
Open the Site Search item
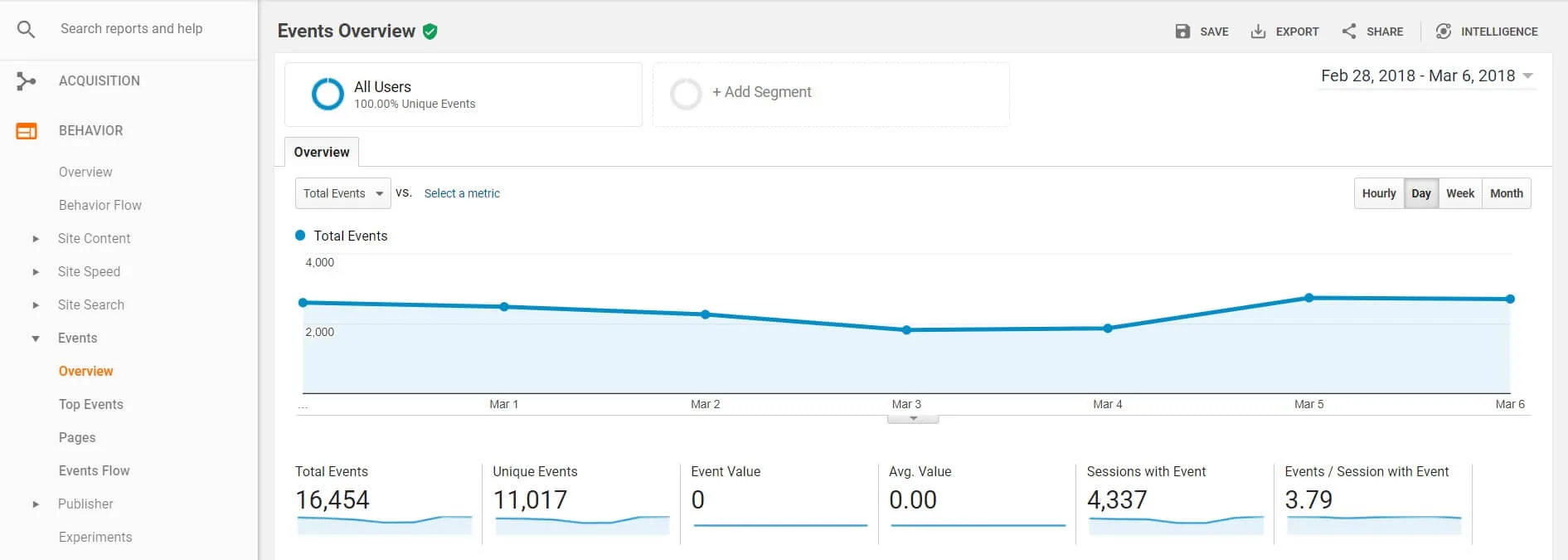[x=91, y=305]
